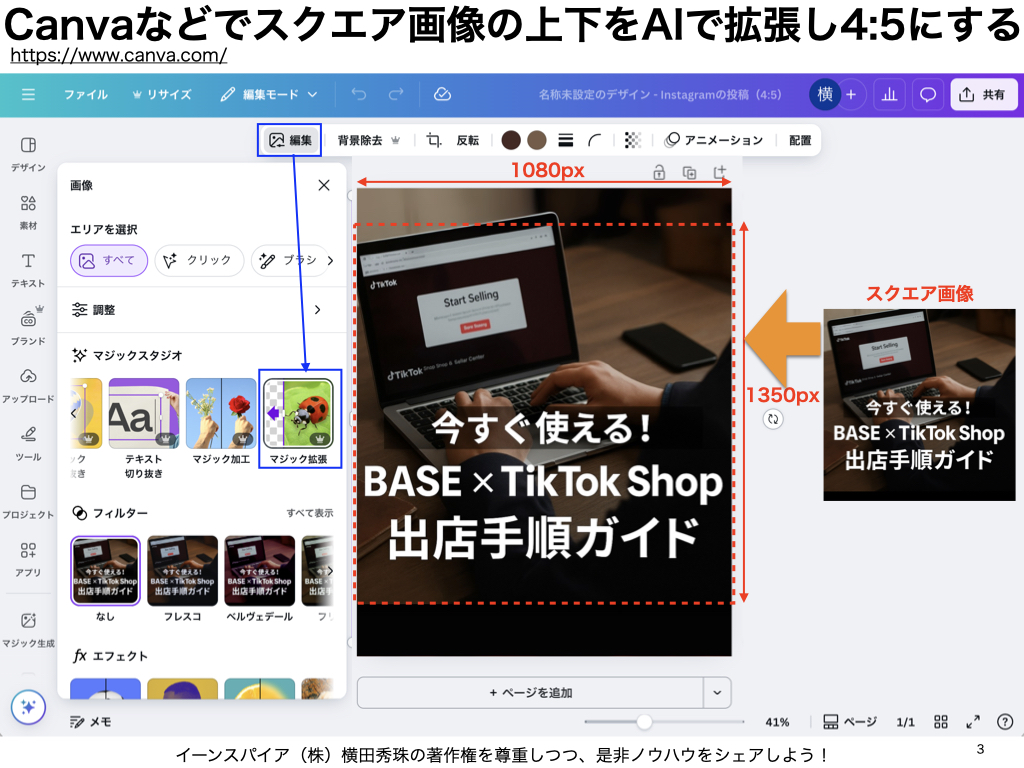Open the アップロード sidebar tab
Viewport: 1024px width, 768px height.
[x=28, y=386]
